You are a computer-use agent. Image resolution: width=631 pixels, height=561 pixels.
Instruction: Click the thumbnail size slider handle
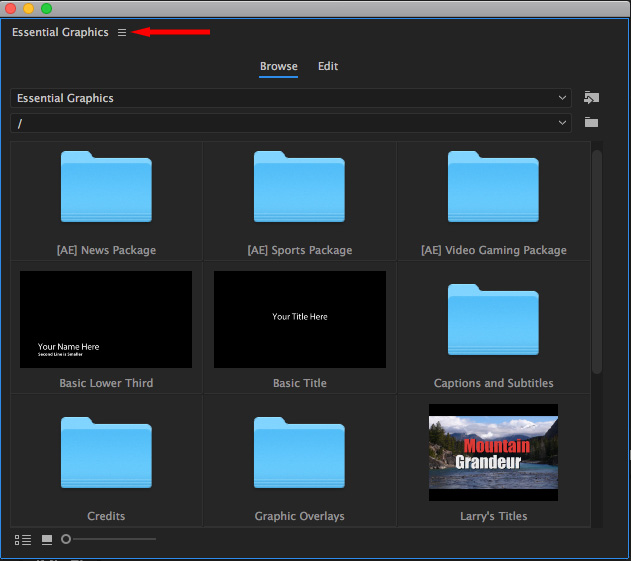coord(66,539)
